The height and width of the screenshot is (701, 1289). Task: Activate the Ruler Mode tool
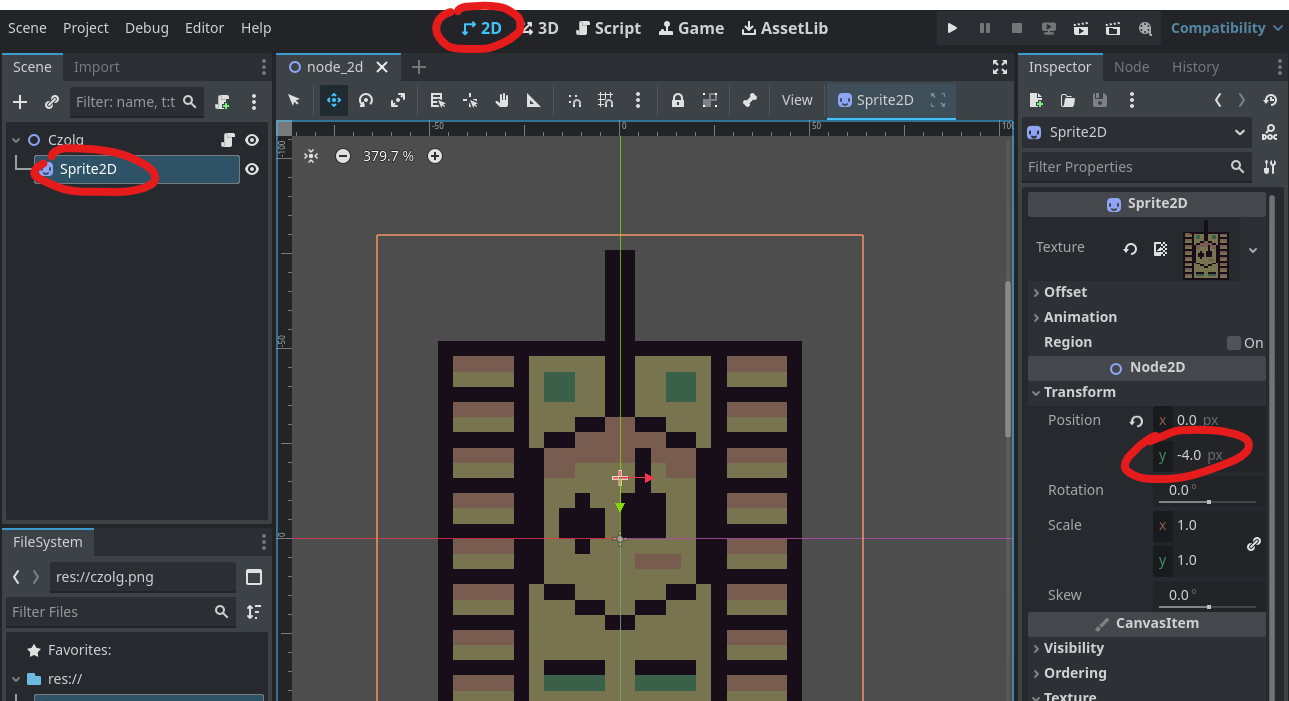click(534, 100)
